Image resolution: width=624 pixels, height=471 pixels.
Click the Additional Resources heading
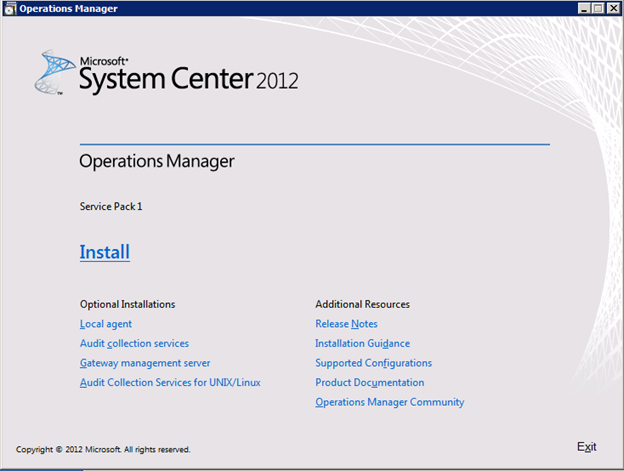(x=363, y=304)
